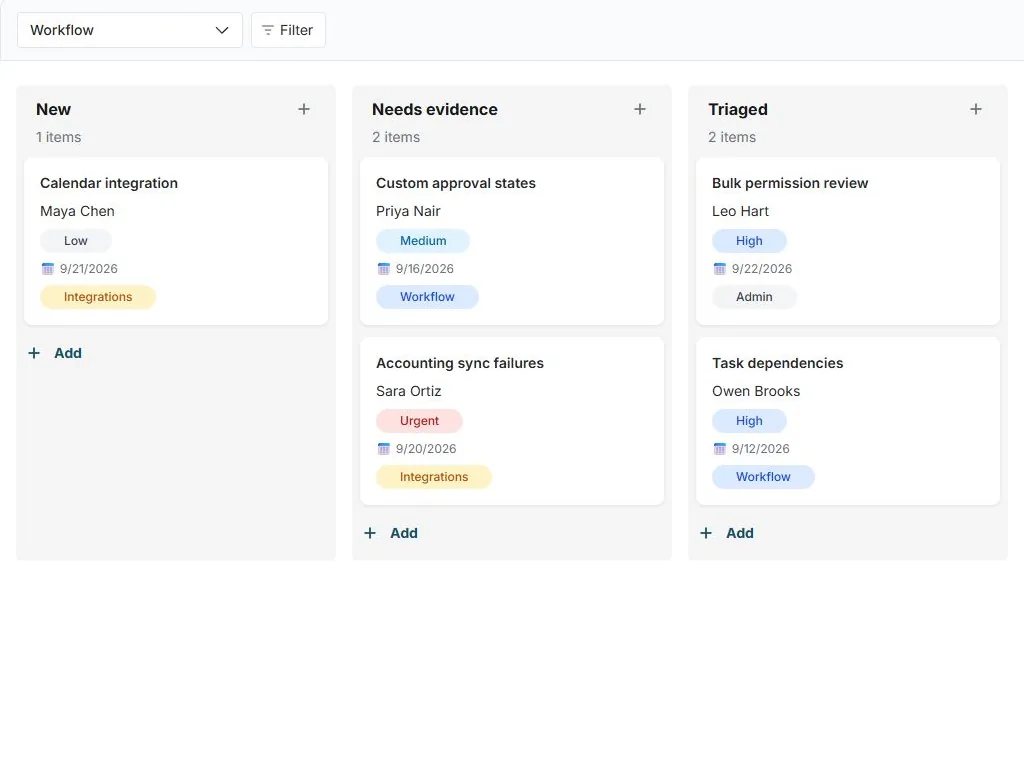Open the Workflow dropdown selector

point(129,30)
